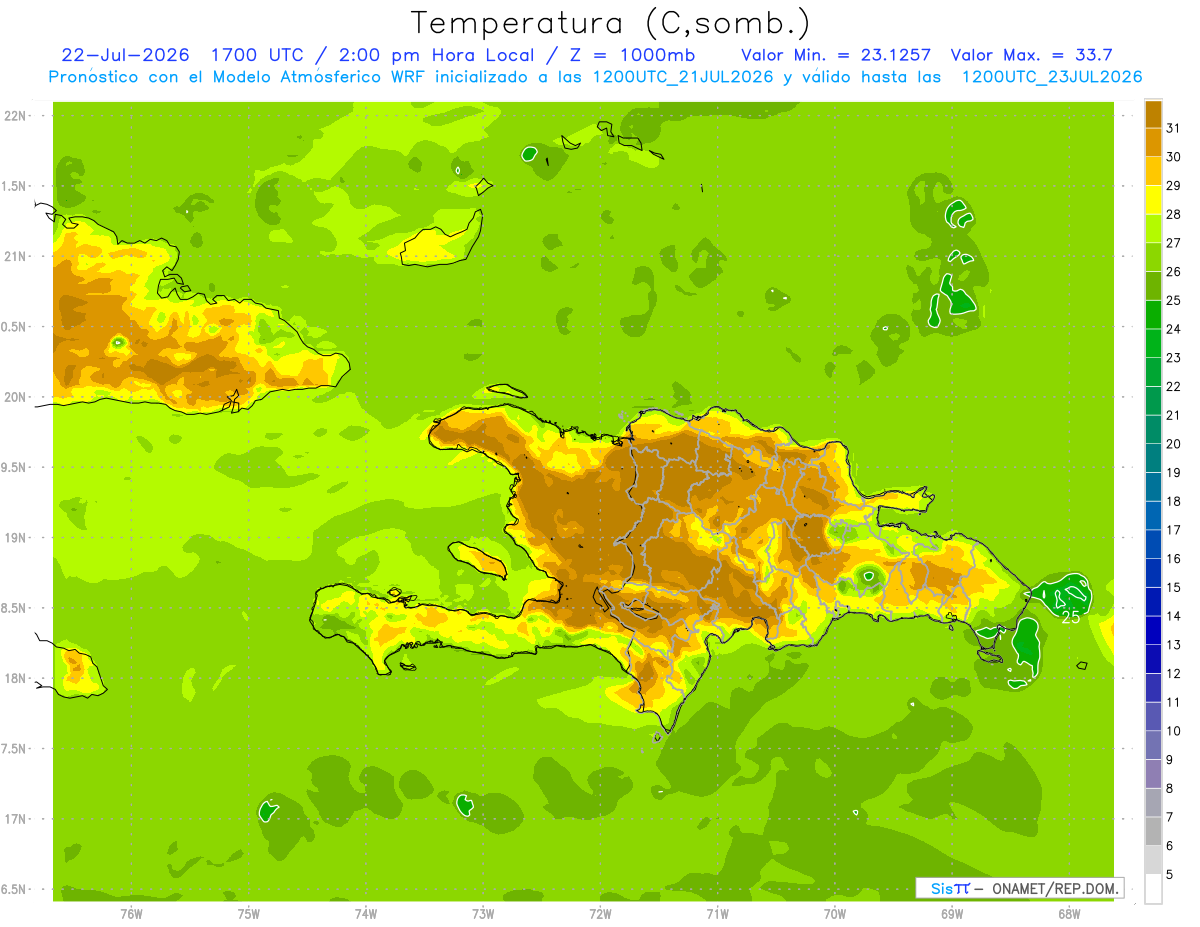Select the 'Valor Min. = 23.1257' readout
The image size is (1200, 927).
[x=838, y=55]
